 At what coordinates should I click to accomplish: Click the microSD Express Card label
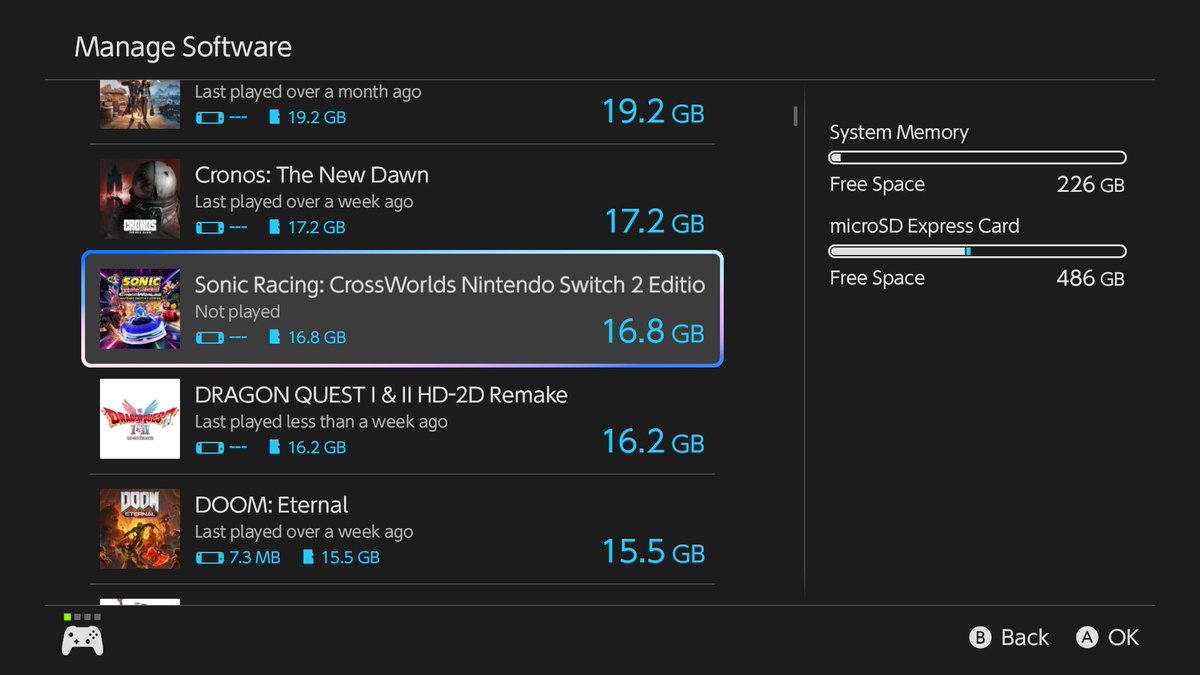pyautogui.click(x=925, y=226)
